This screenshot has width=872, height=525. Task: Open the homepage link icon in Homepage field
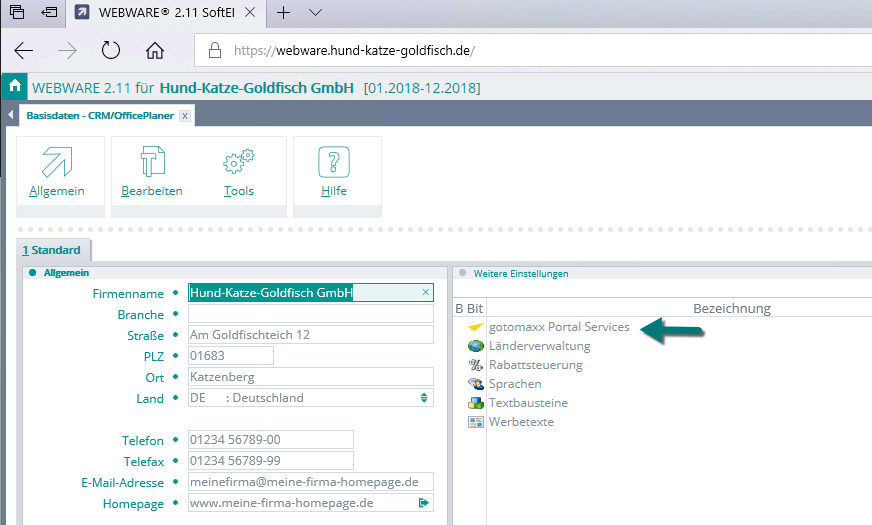point(424,503)
